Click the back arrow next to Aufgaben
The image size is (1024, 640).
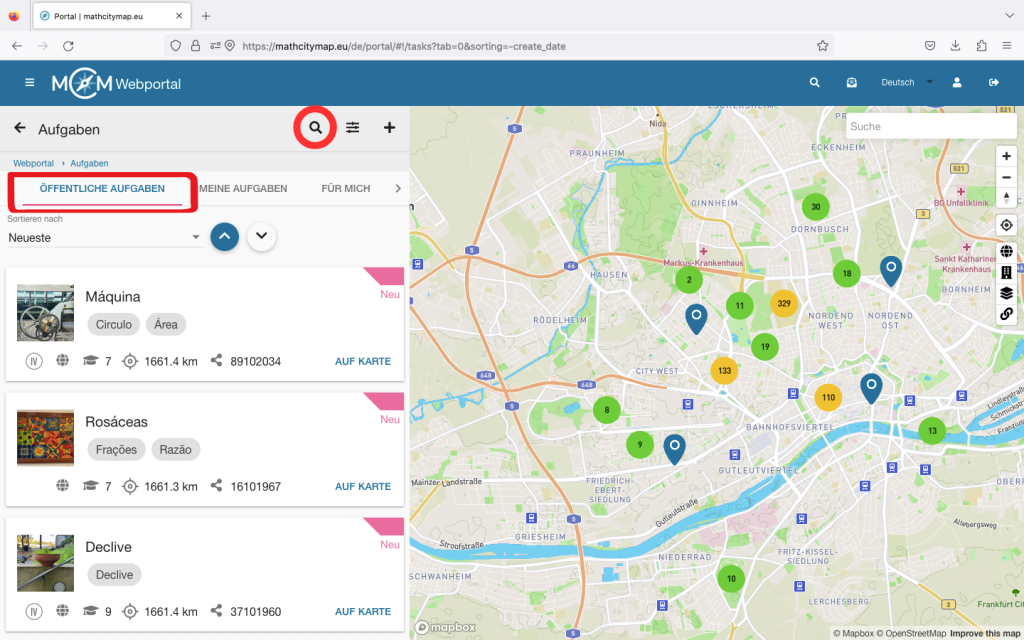[20, 128]
